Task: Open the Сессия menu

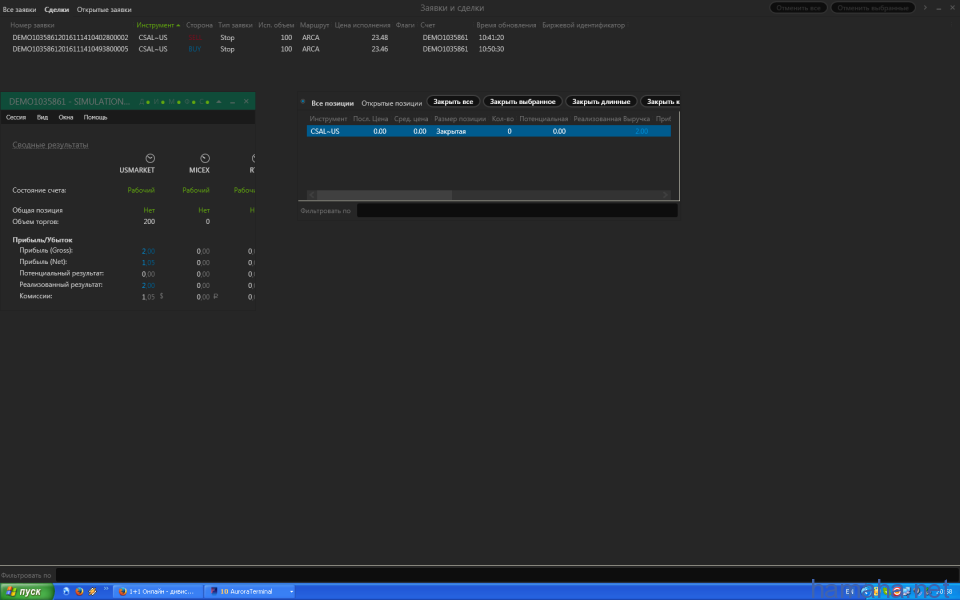Action: coord(16,117)
